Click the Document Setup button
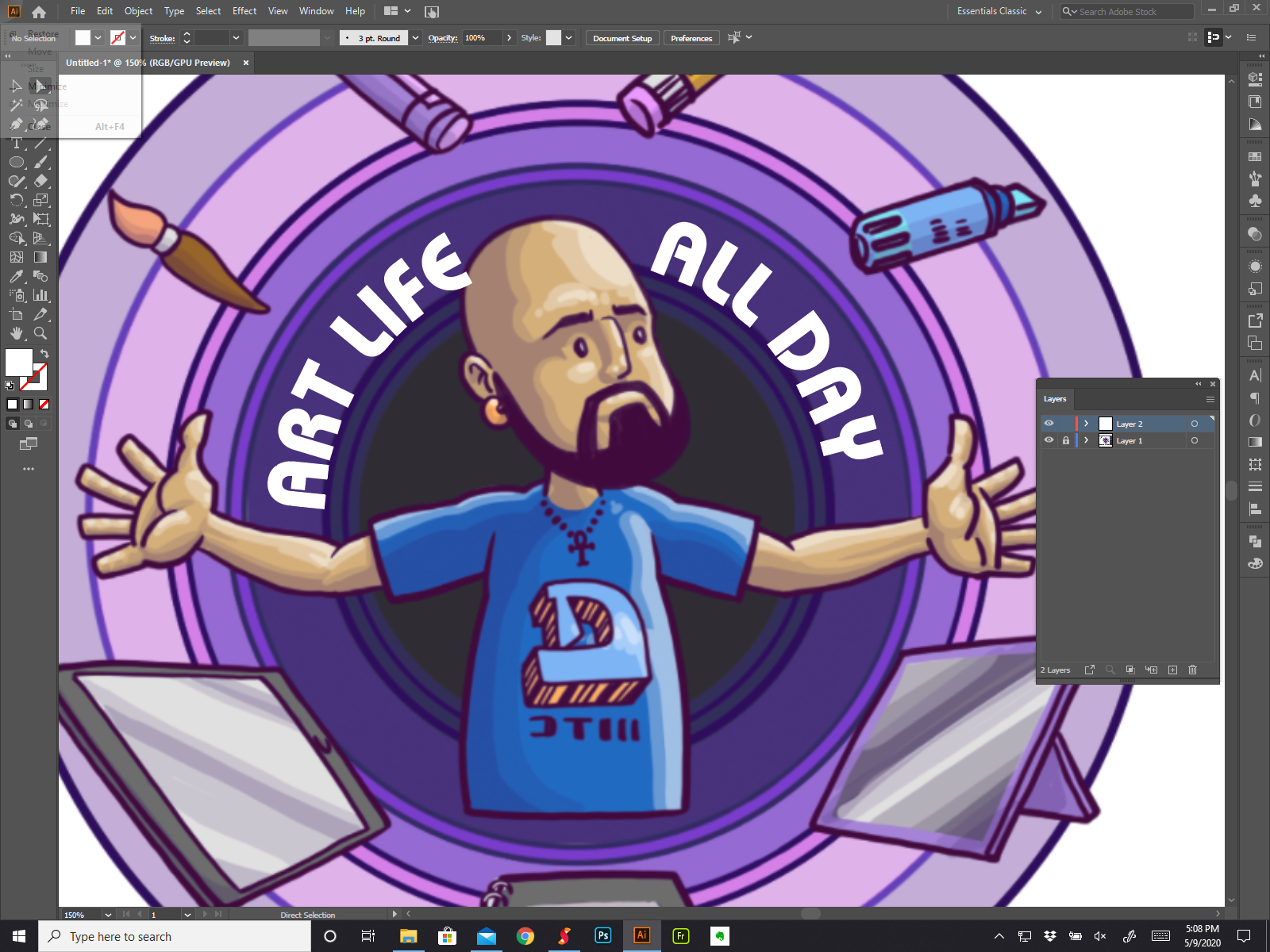This screenshot has height=952, width=1270. [622, 38]
